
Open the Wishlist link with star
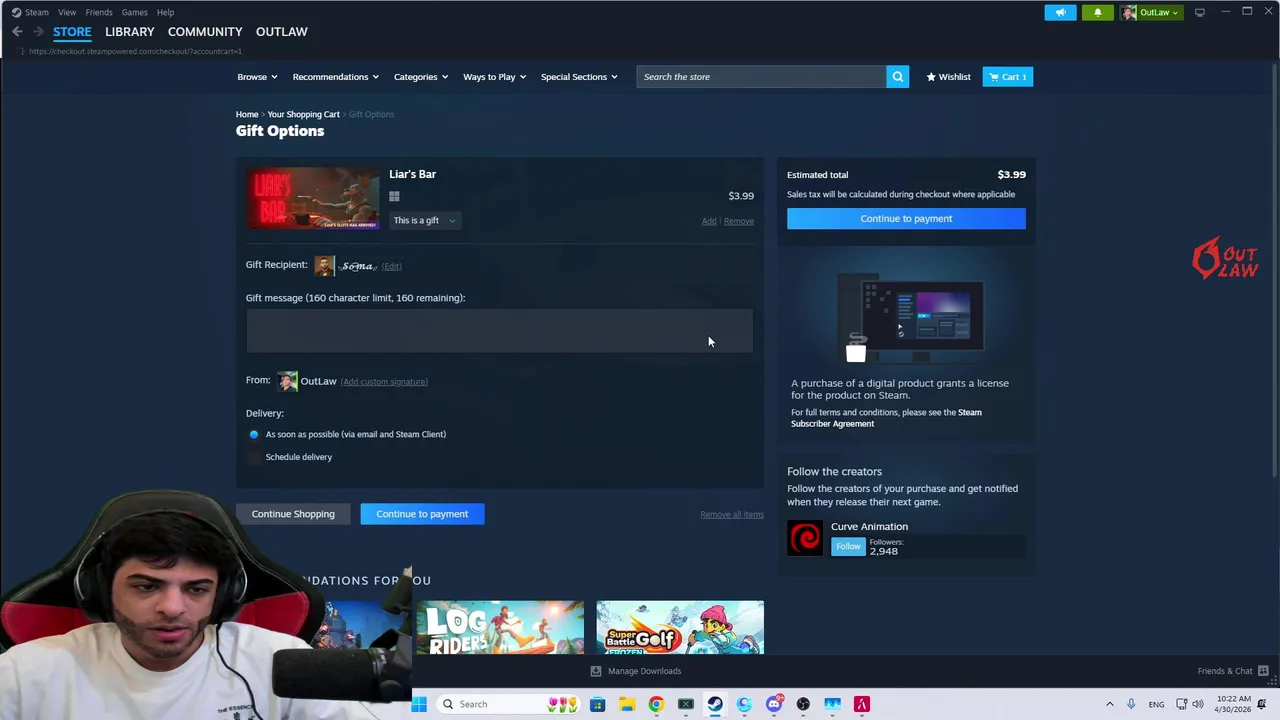click(948, 77)
